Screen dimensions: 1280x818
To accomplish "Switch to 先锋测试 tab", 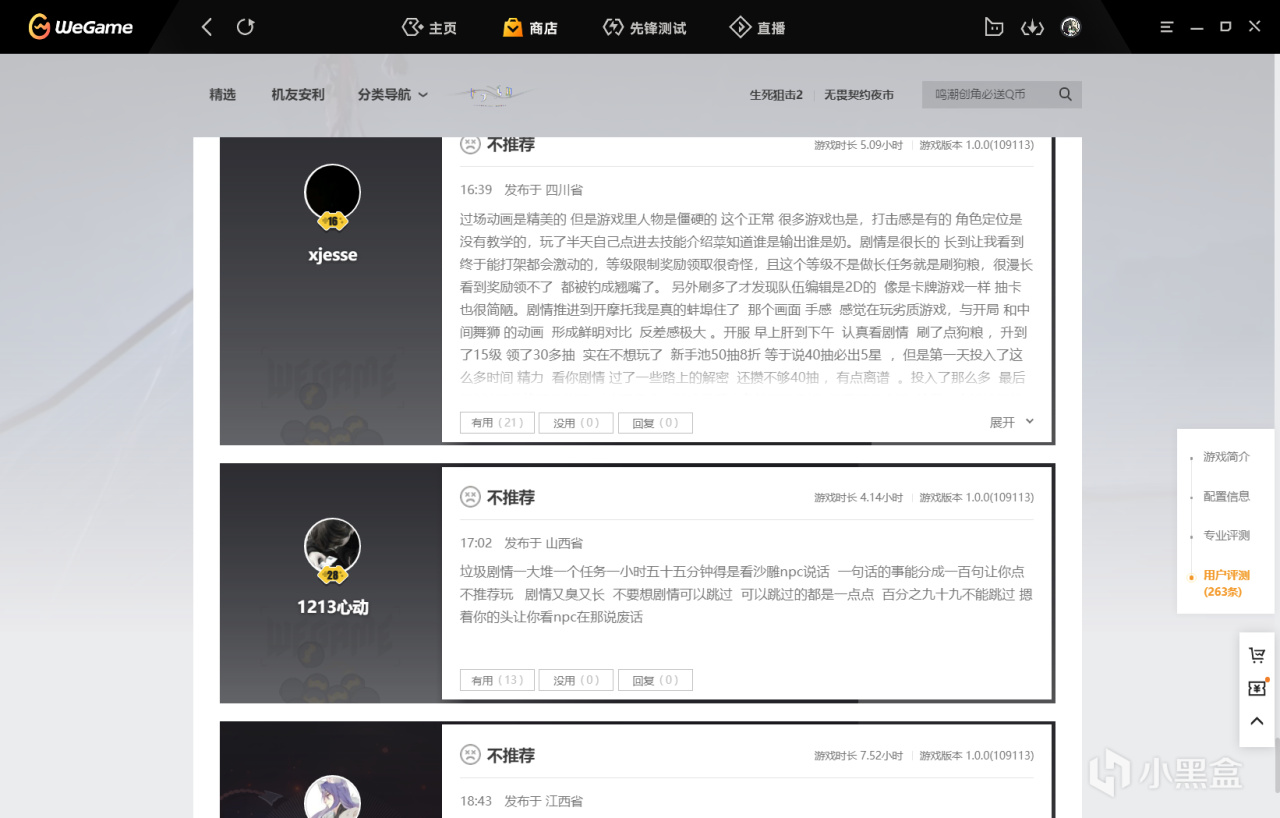I will [x=644, y=28].
